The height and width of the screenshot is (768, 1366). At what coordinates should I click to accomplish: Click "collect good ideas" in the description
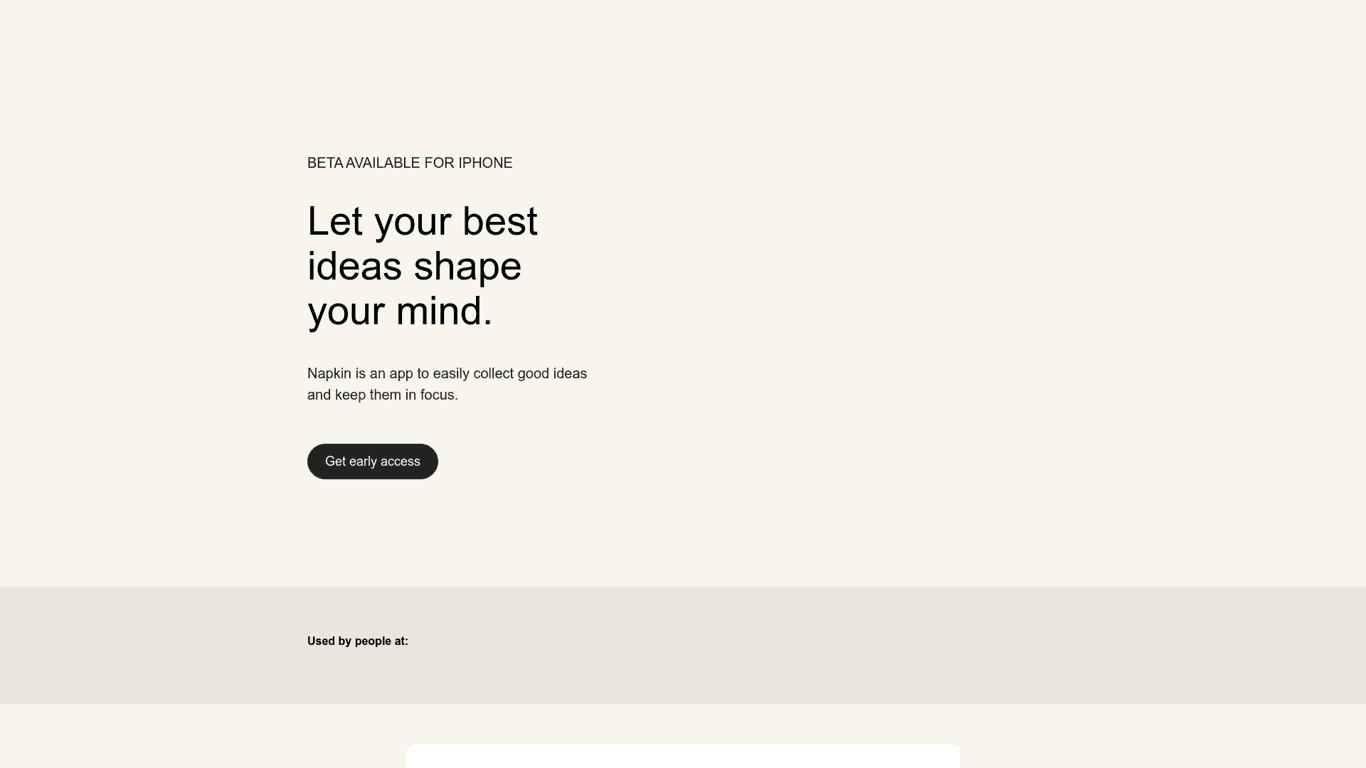coord(530,374)
